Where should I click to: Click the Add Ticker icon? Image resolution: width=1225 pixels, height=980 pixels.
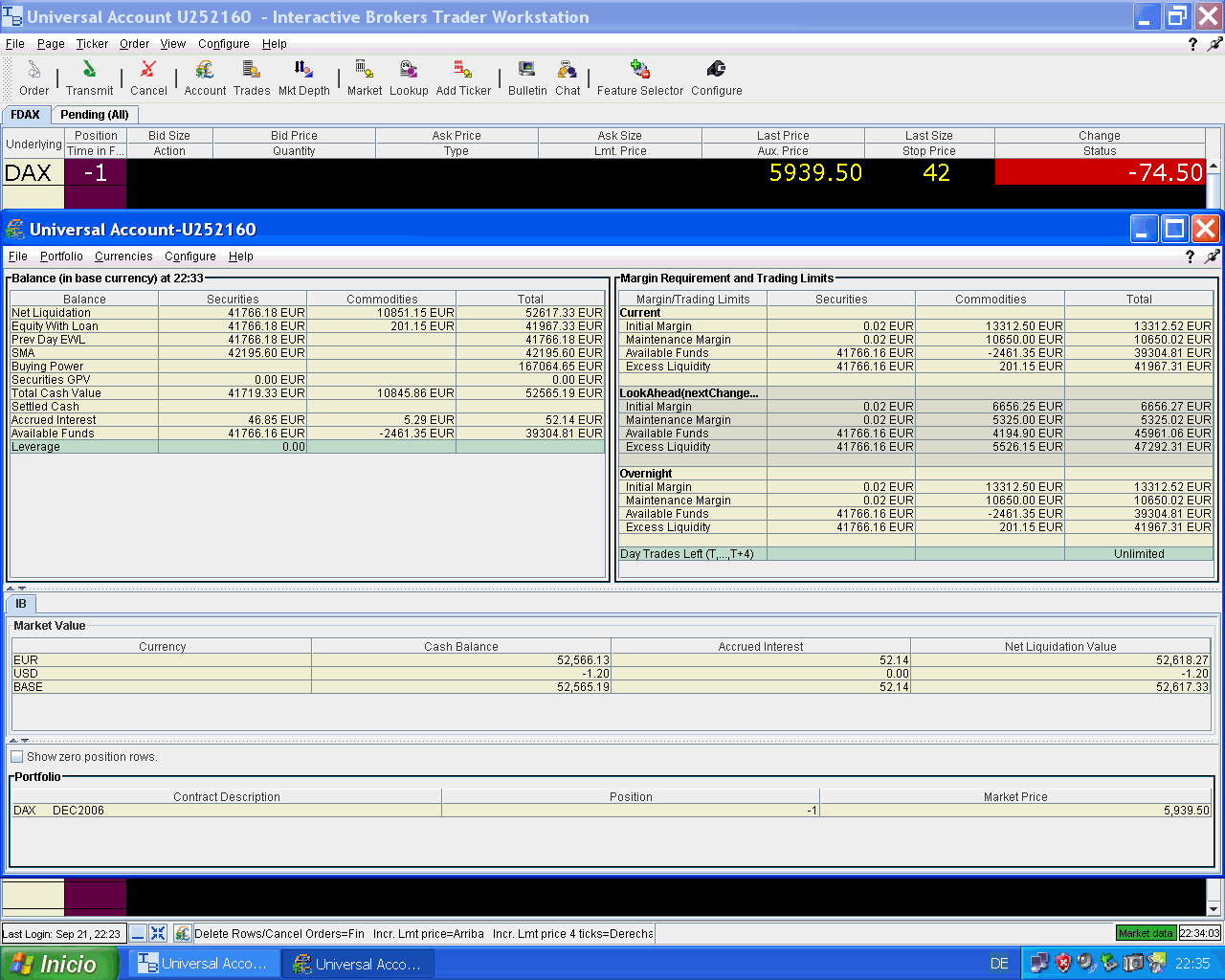tap(463, 78)
